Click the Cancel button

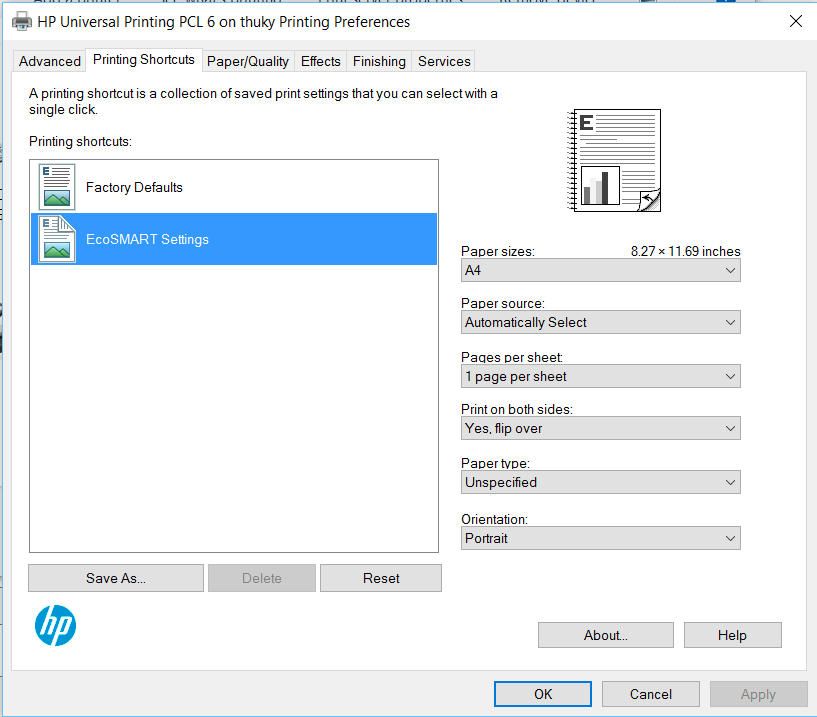[650, 694]
